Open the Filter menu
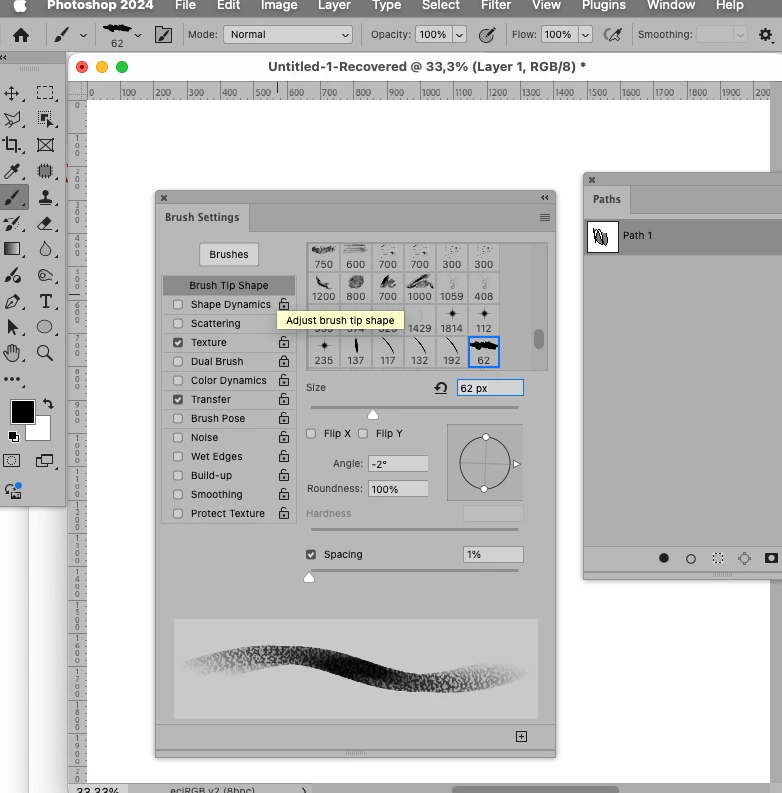This screenshot has height=793, width=782. coord(496,6)
